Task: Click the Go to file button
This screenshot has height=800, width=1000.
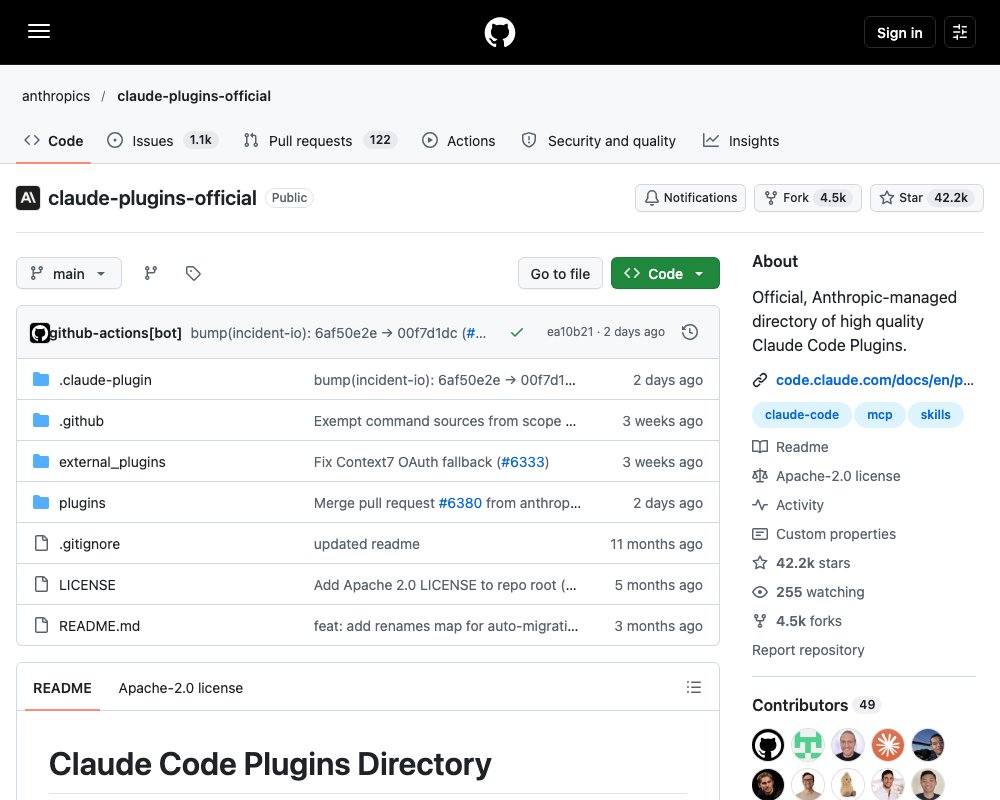Action: point(560,273)
